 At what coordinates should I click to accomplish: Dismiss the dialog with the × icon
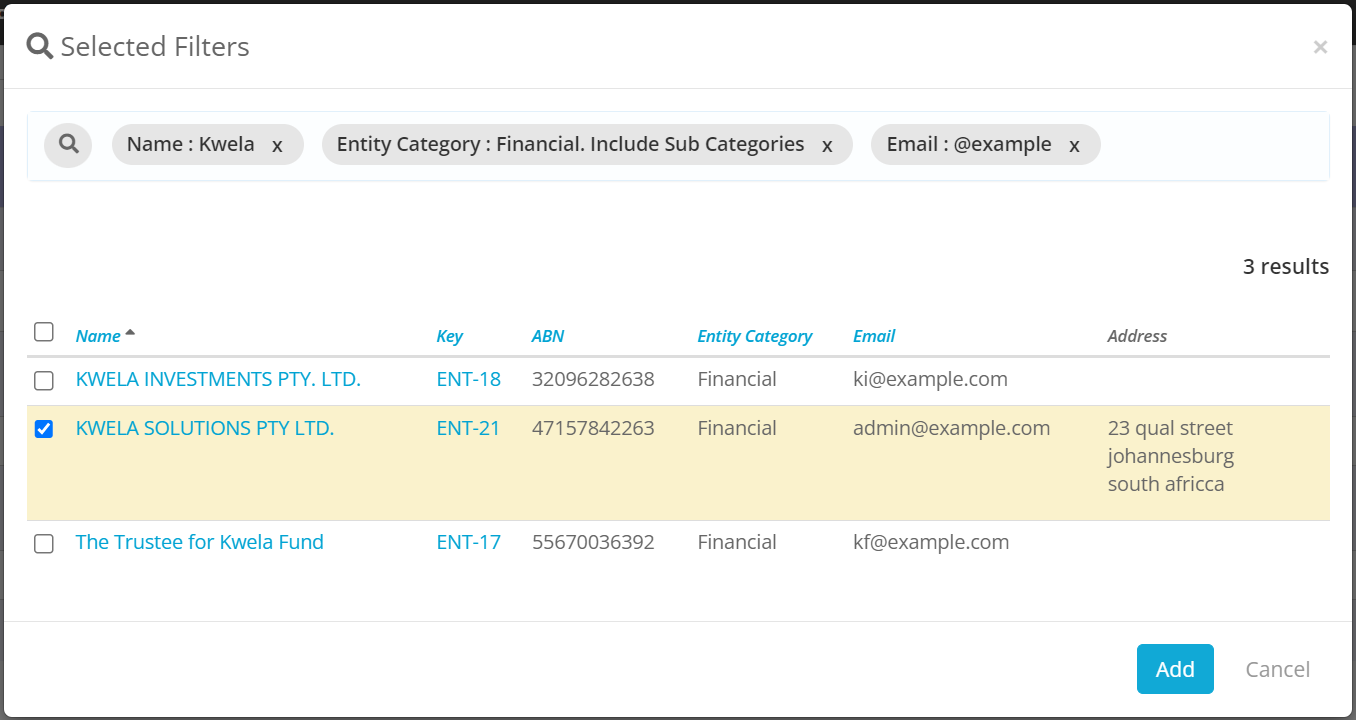click(x=1320, y=46)
